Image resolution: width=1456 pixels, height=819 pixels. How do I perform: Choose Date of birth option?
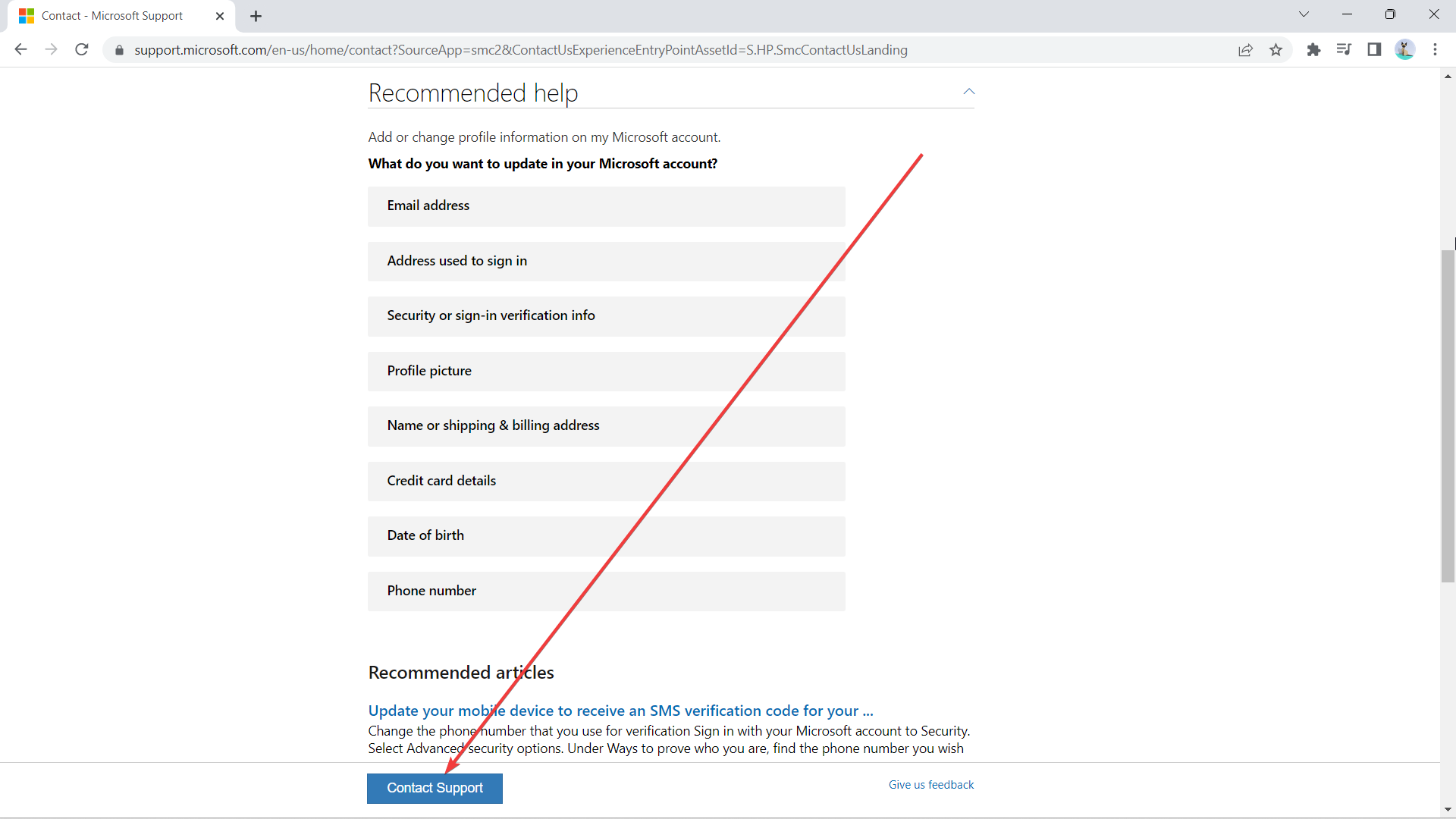[606, 536]
